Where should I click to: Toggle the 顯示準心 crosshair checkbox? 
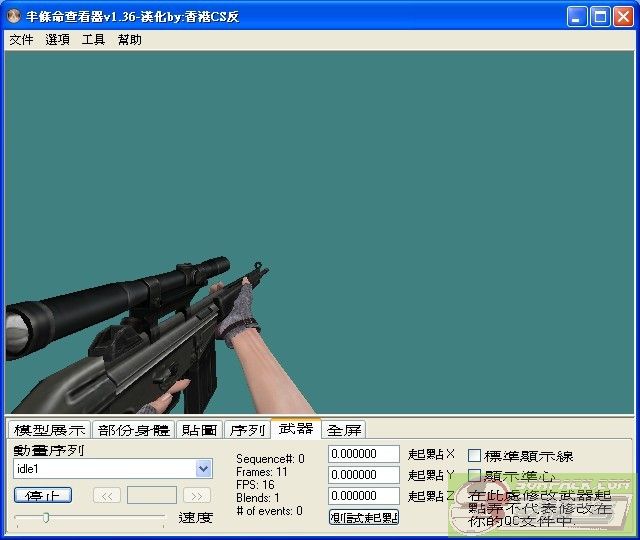475,476
